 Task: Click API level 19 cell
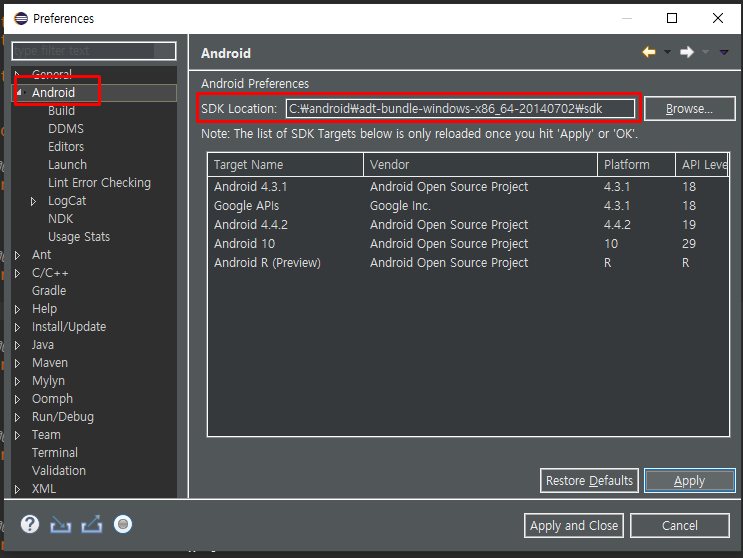(x=689, y=225)
